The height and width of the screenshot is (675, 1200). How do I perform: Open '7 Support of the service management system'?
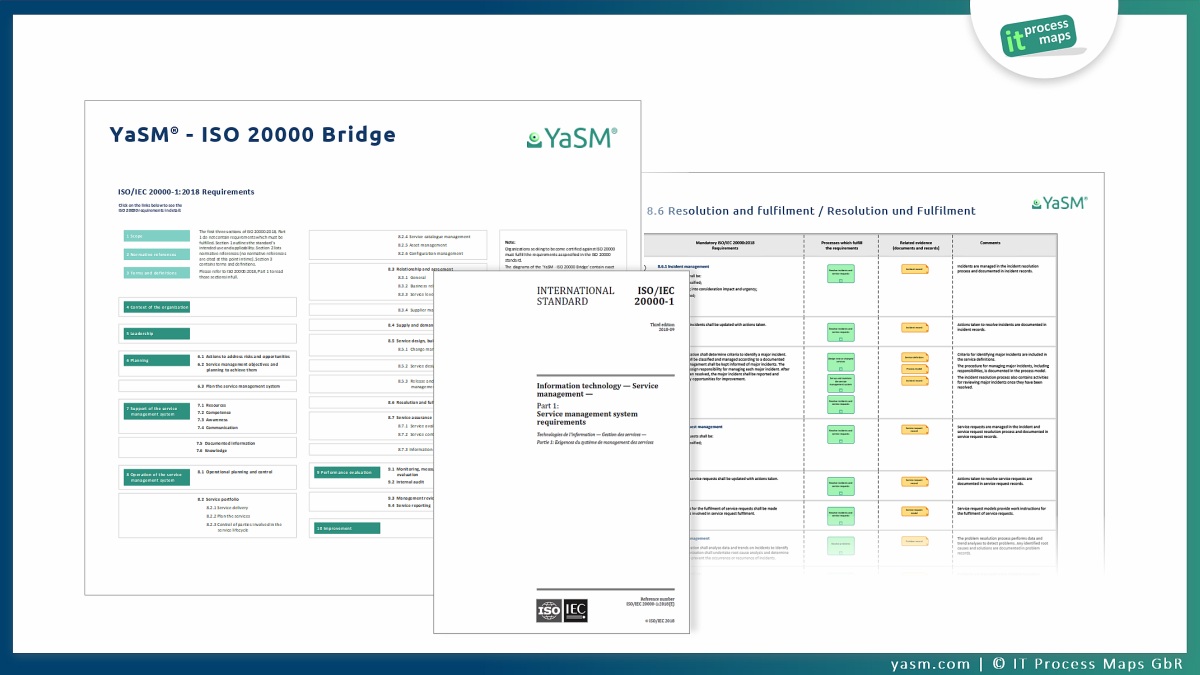[156, 410]
